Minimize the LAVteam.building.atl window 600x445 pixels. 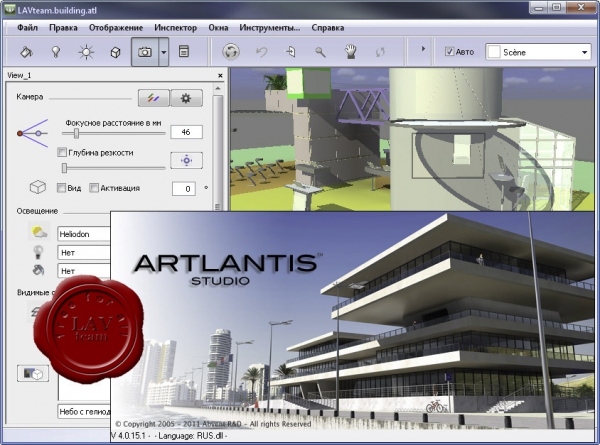539,8
